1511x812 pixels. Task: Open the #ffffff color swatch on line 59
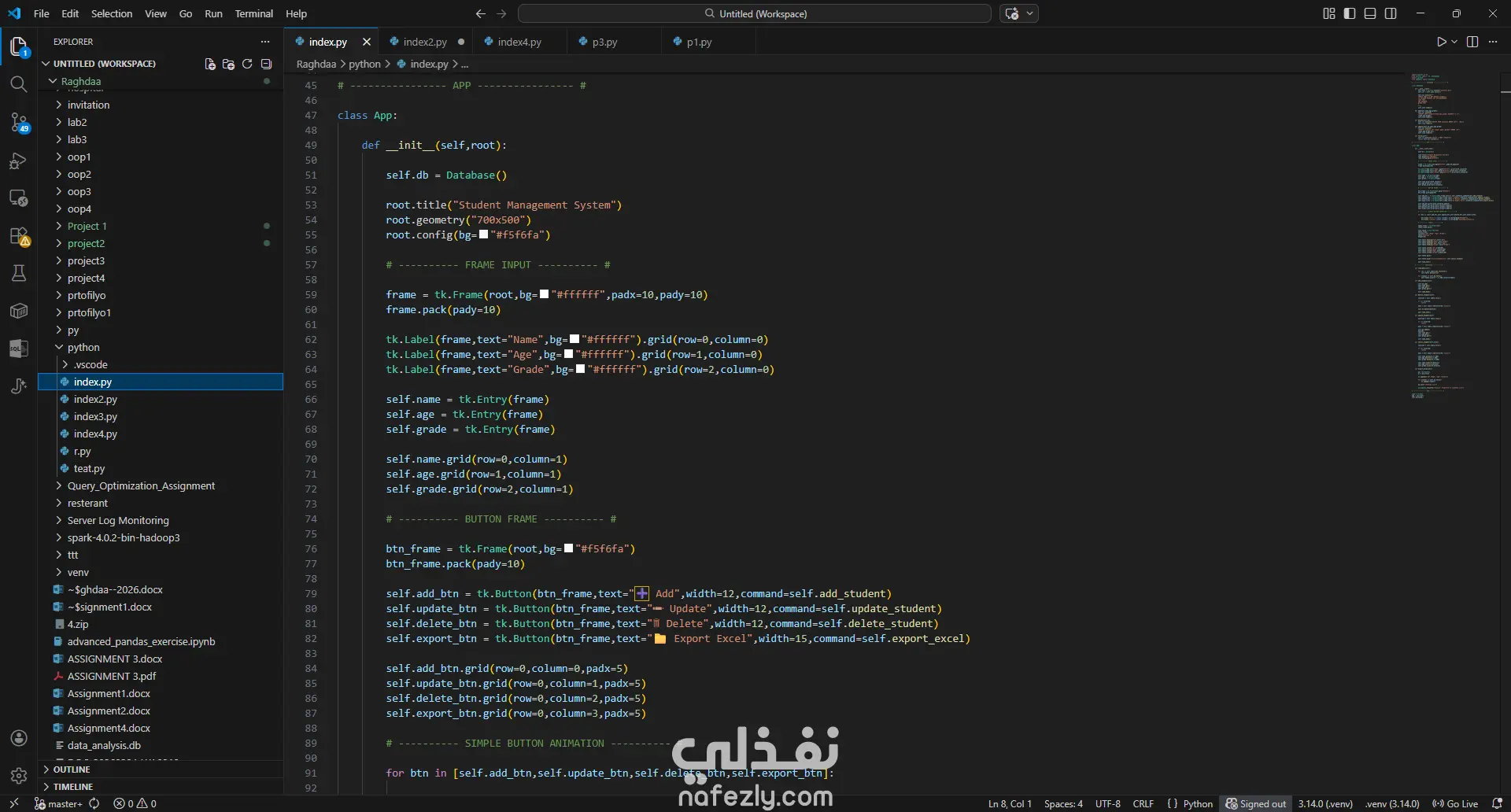[x=544, y=294]
